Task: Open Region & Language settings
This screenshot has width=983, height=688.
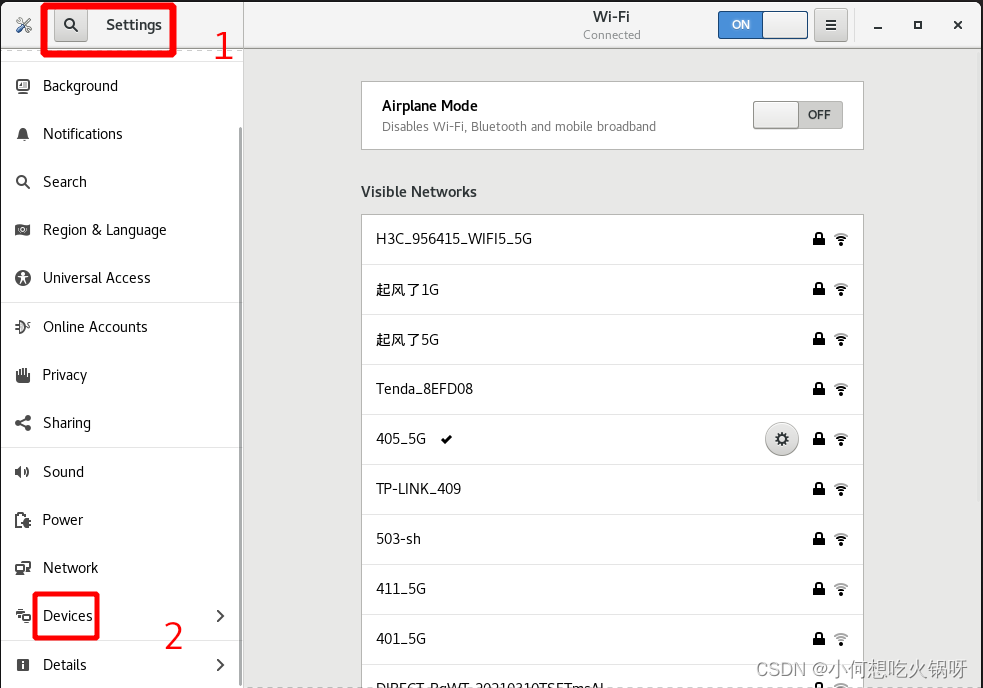Action: [23, 230]
